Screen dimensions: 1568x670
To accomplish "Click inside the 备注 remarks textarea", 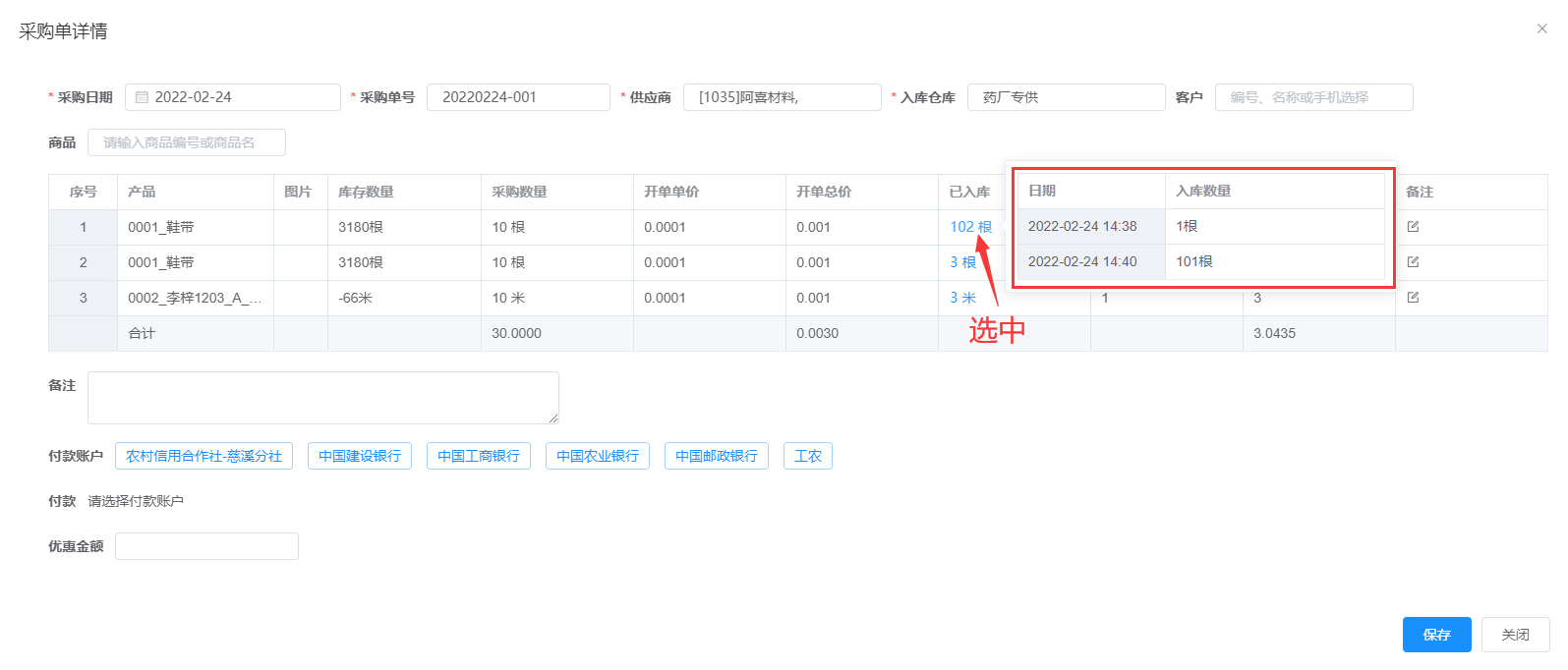I will [322, 398].
